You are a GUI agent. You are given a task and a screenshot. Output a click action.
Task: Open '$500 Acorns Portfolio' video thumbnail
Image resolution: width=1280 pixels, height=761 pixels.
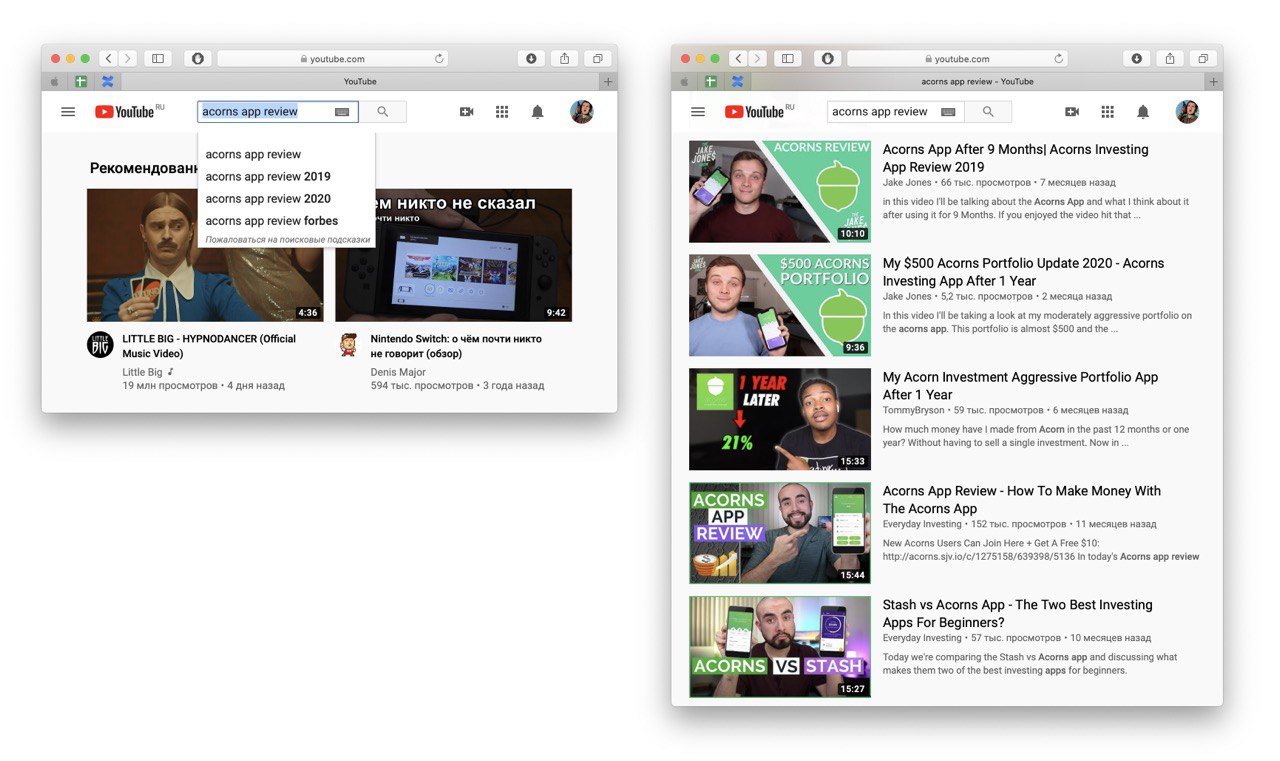[780, 305]
